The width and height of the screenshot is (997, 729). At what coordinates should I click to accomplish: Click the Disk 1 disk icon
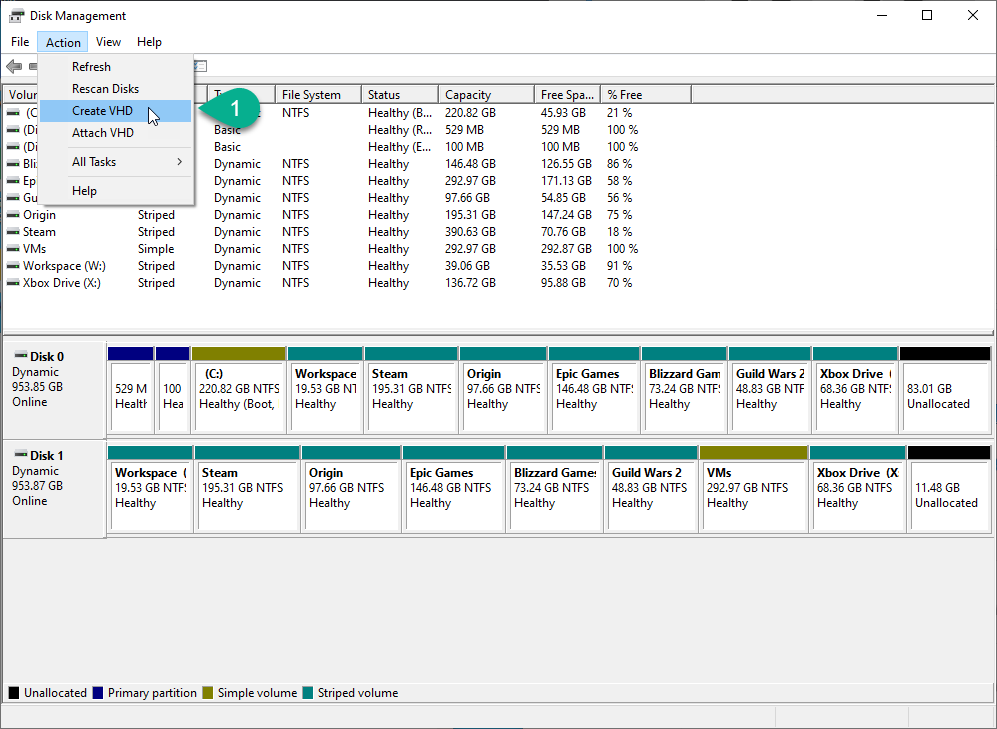tap(20, 455)
